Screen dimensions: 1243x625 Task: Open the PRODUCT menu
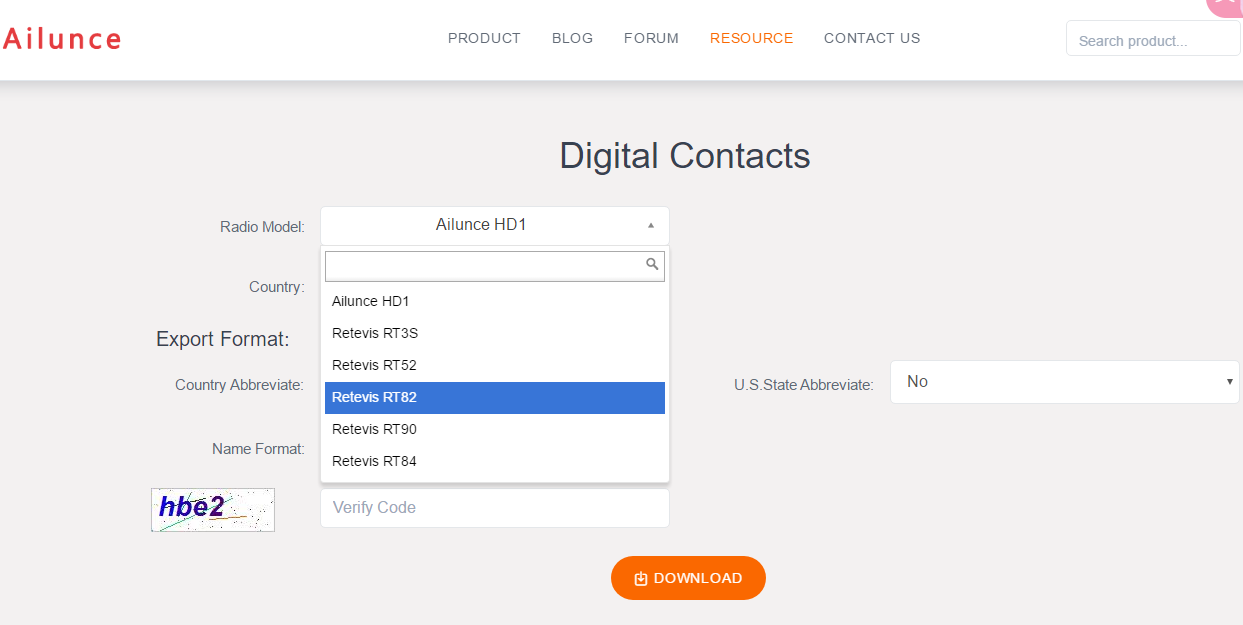[x=484, y=38]
